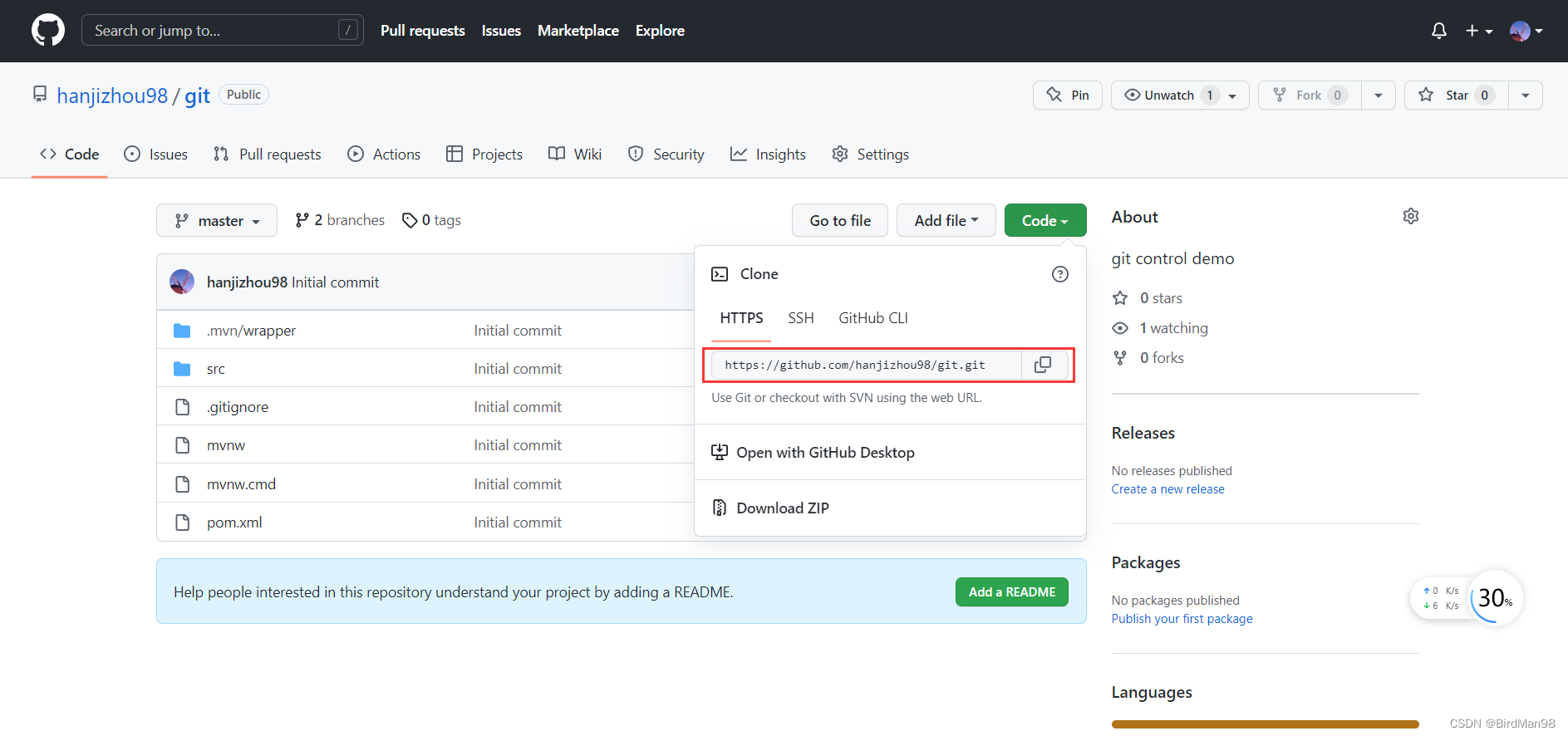Open the notifications bell

pos(1439,31)
